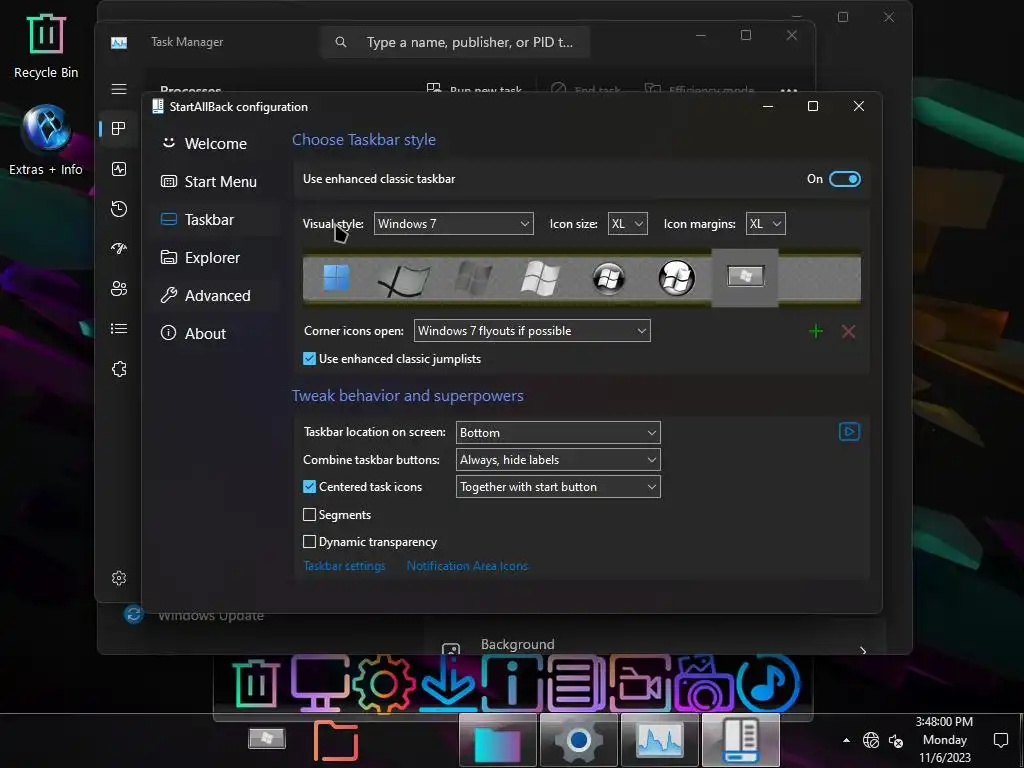This screenshot has height=768, width=1024.
Task: Open the Notification Area Icons link
Action: tap(467, 566)
